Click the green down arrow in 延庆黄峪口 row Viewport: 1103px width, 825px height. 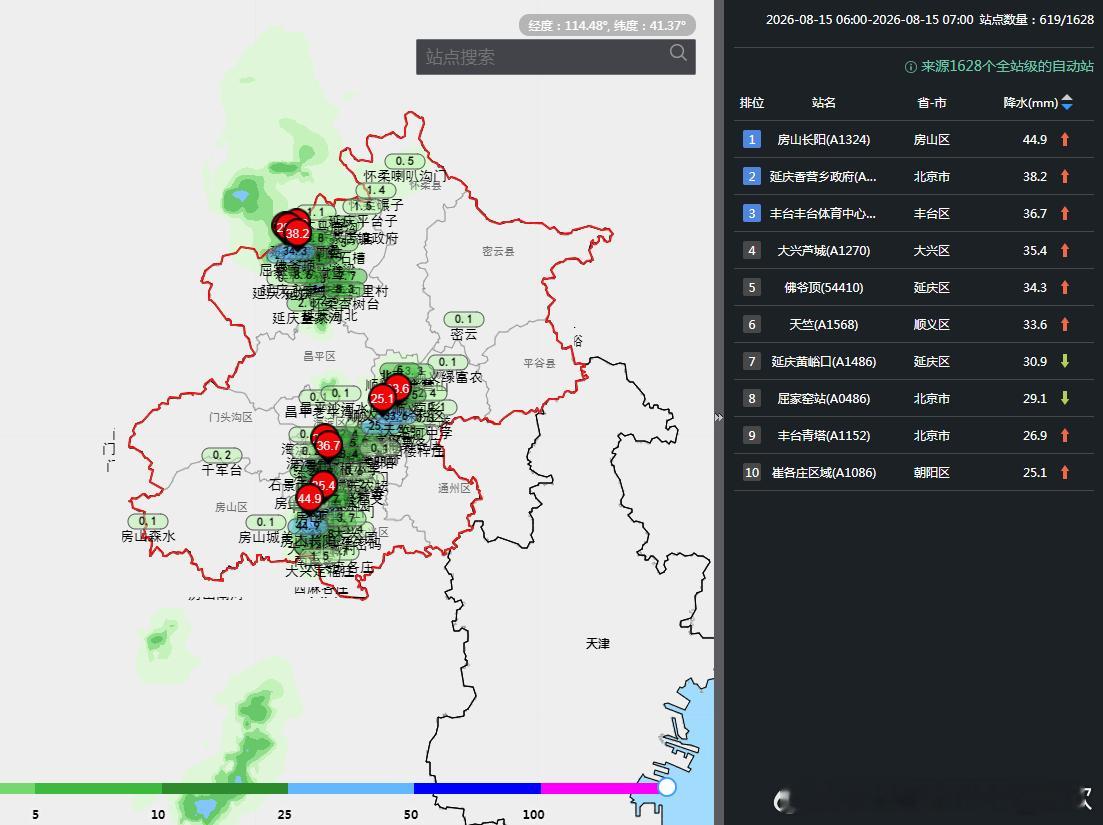[1065, 362]
